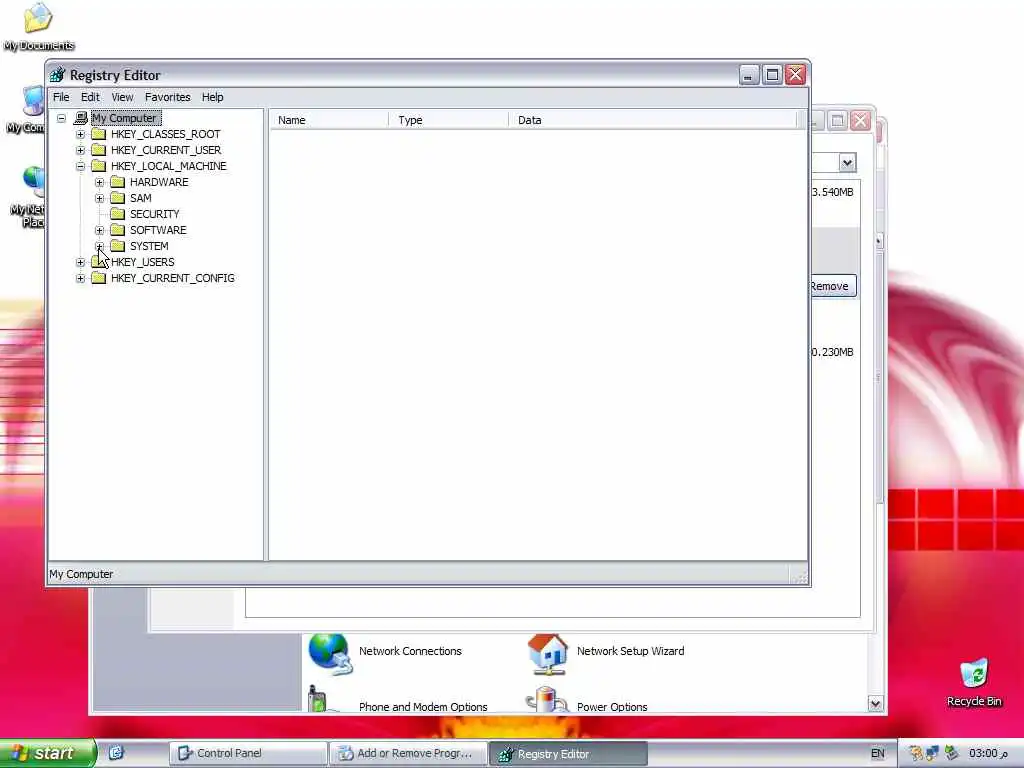This screenshot has height=768, width=1024.
Task: Expand the SOFTWARE subkey
Action: point(99,230)
